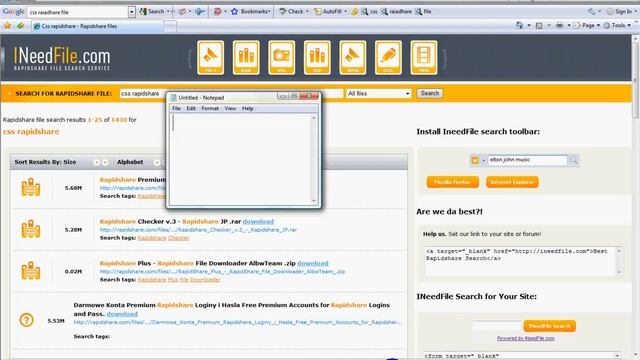Find the word 'file' using toolbar button
Screen dimensions: 640x360
coord(423,11)
